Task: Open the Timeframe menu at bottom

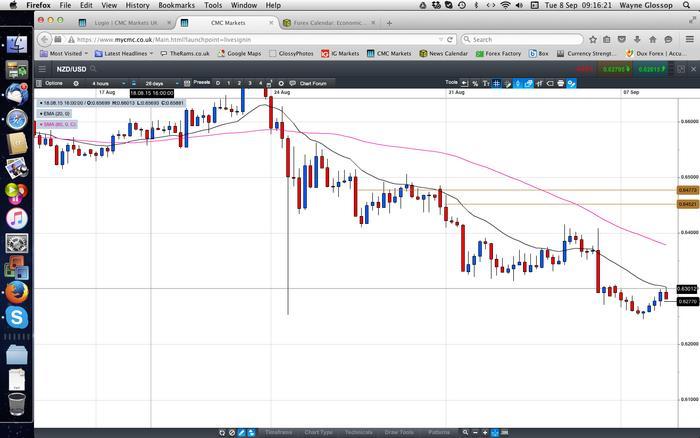Action: pyautogui.click(x=279, y=433)
